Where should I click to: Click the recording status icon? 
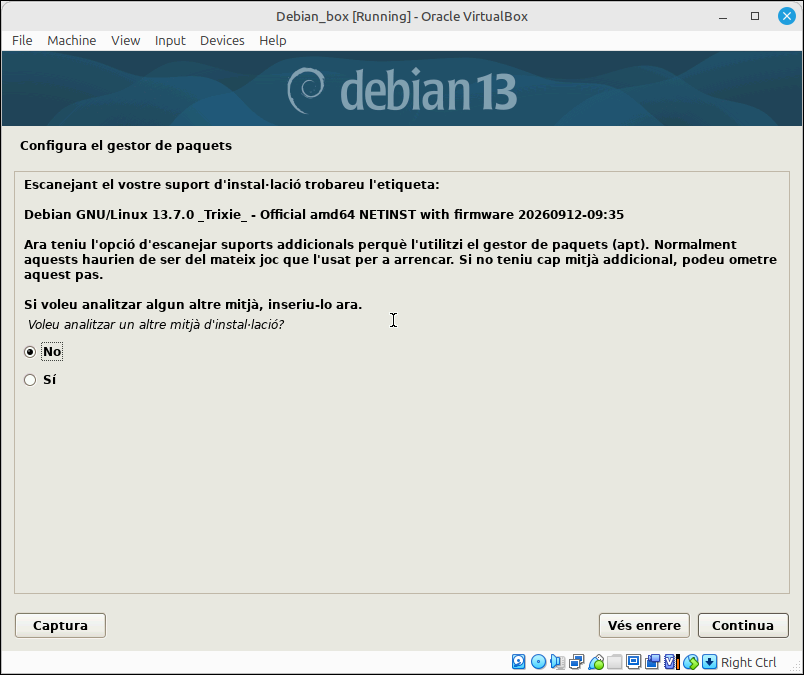coord(653,662)
